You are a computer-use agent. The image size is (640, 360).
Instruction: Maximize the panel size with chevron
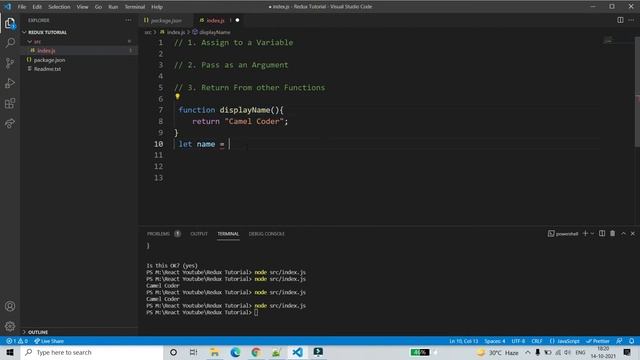tap(623, 233)
